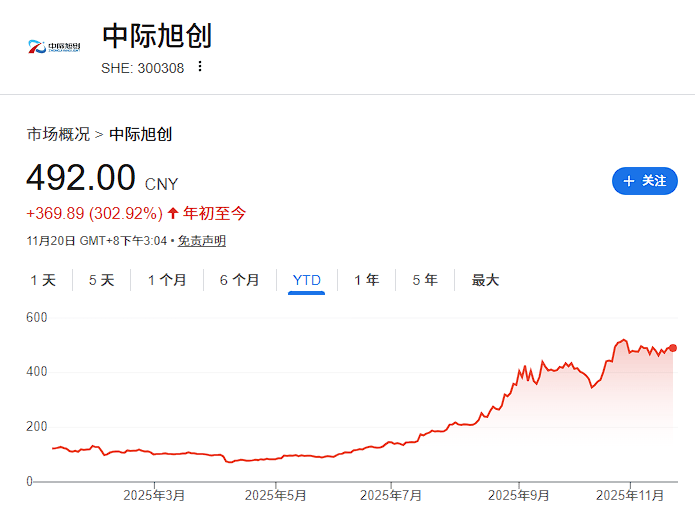
Task: Switch to 6 个月 chart range
Action: (239, 280)
